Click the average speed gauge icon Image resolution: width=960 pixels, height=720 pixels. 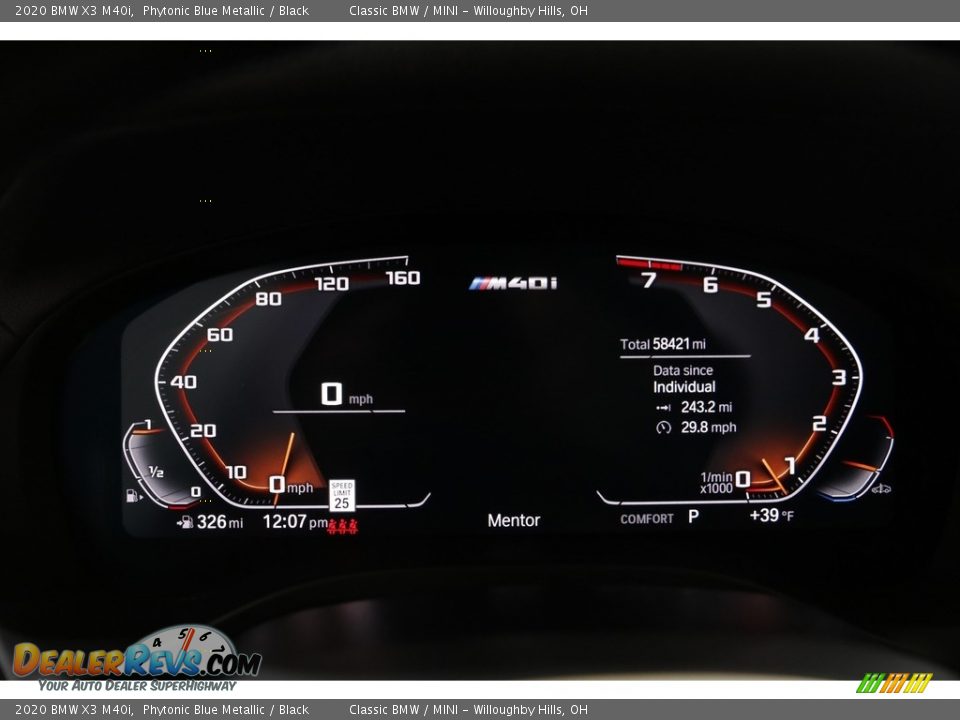point(664,427)
